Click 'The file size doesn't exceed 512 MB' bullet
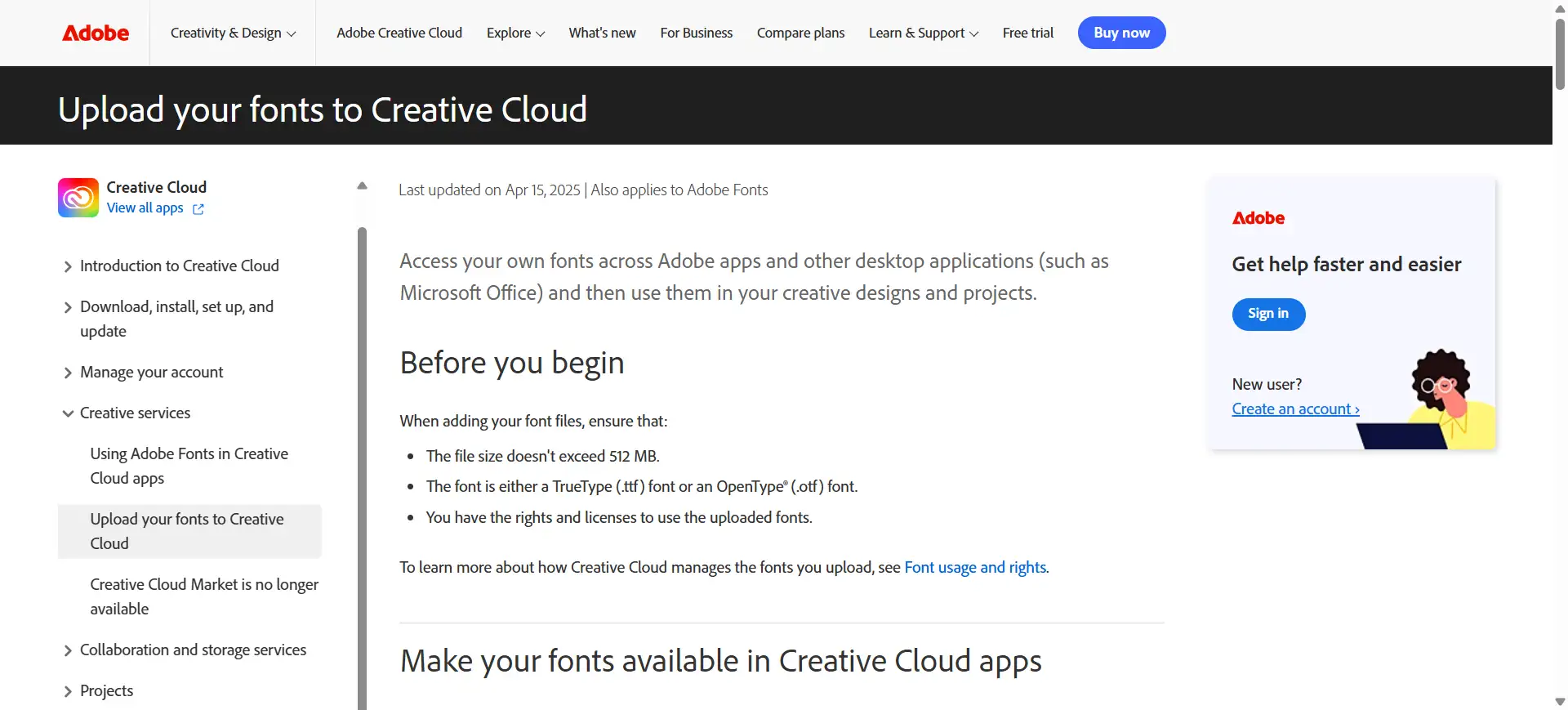 click(x=542, y=456)
